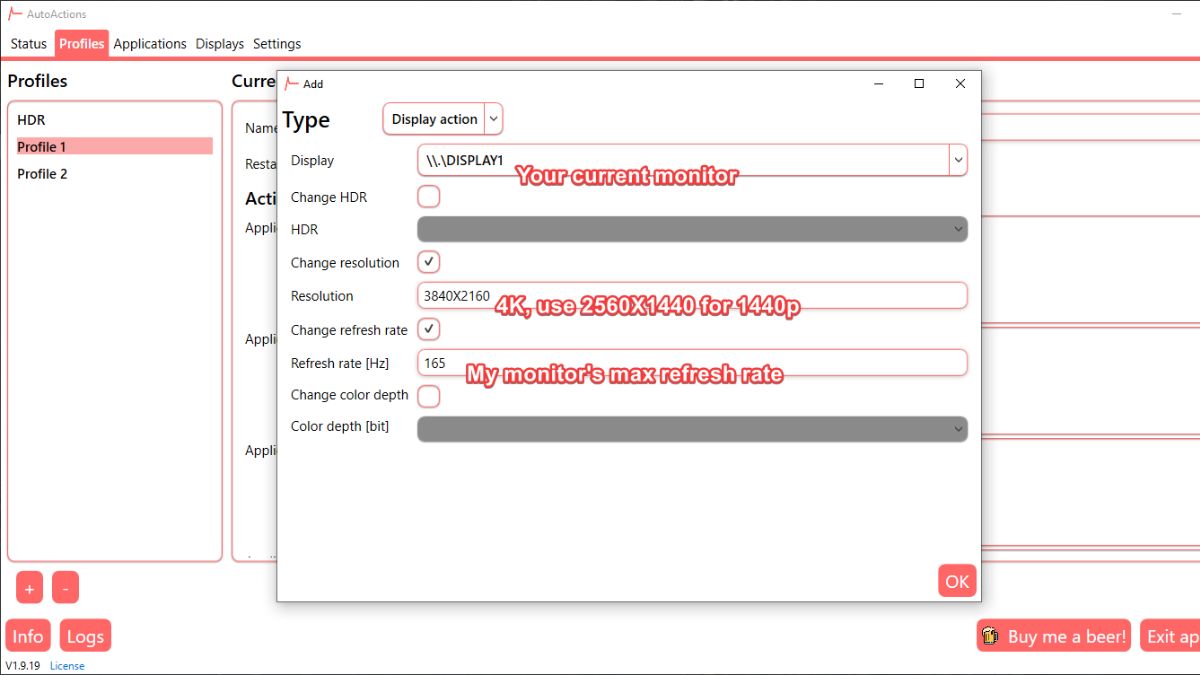The image size is (1200, 675).
Task: Open the License link
Action: point(66,665)
